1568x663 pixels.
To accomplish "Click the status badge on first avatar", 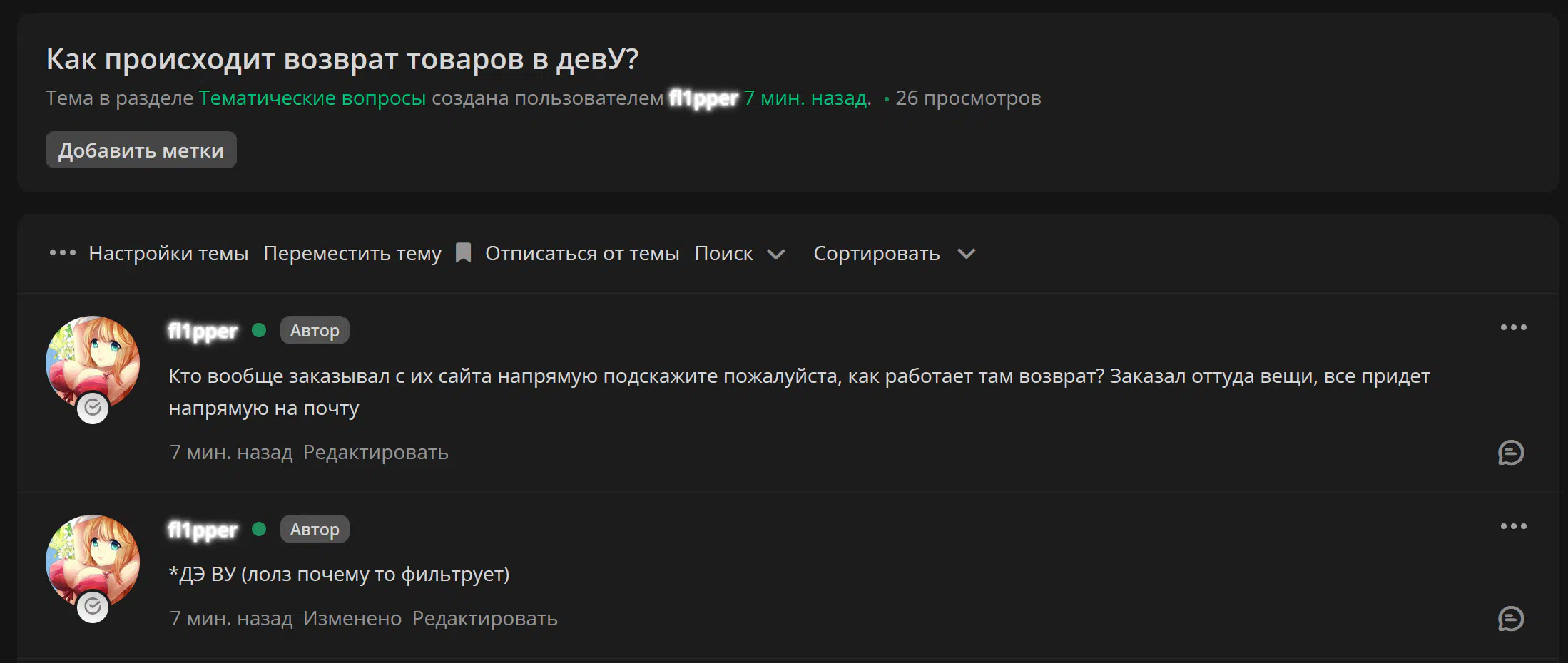I will 93,408.
